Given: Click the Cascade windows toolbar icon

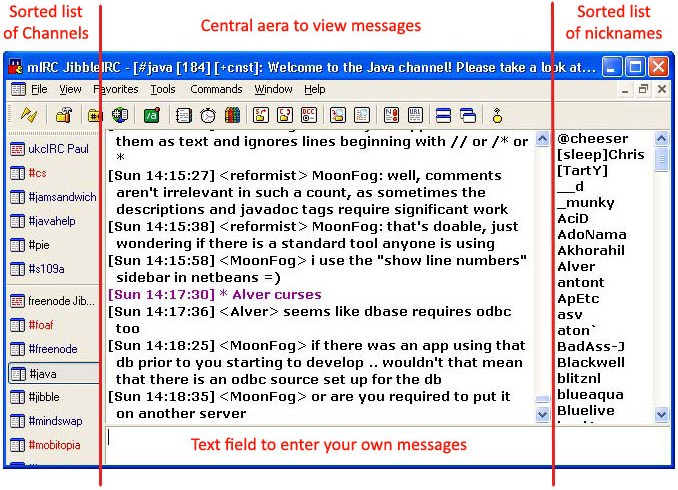Looking at the screenshot, I should pos(467,114).
